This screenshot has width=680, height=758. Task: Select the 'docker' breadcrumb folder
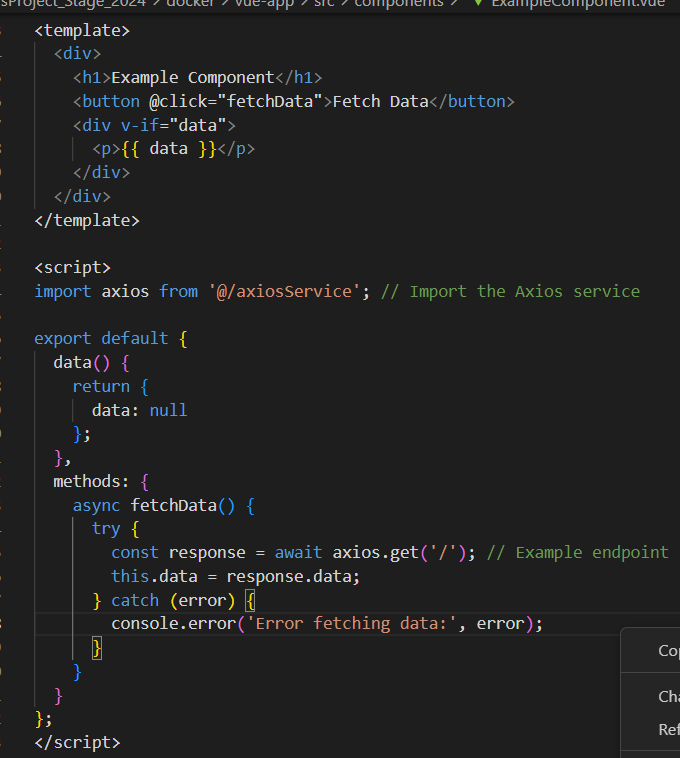[190, 3]
